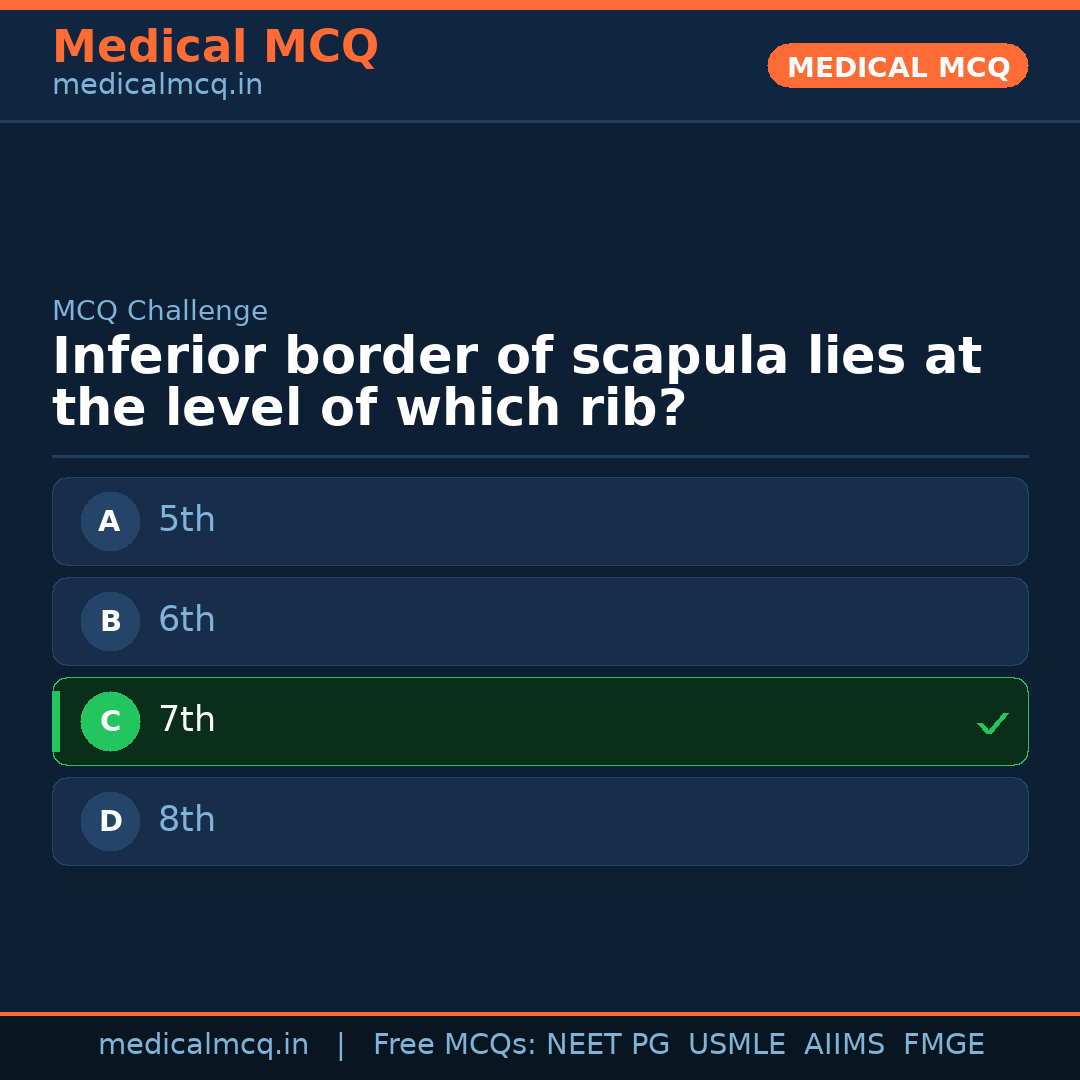The height and width of the screenshot is (1080, 1080).
Task: Choose the "7th" answer text
Action: tap(187, 720)
